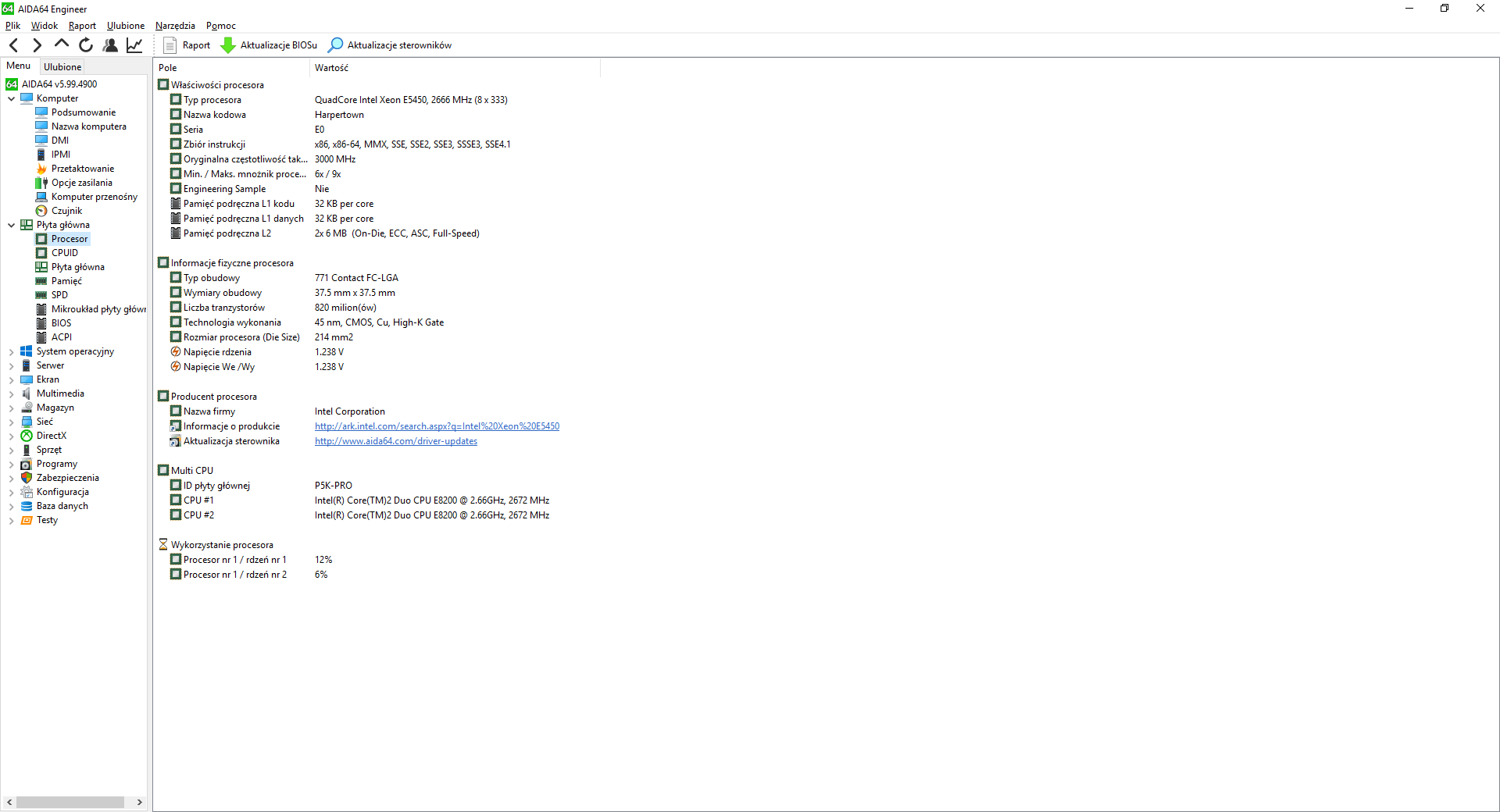Switch to the Menu tab

[19, 66]
